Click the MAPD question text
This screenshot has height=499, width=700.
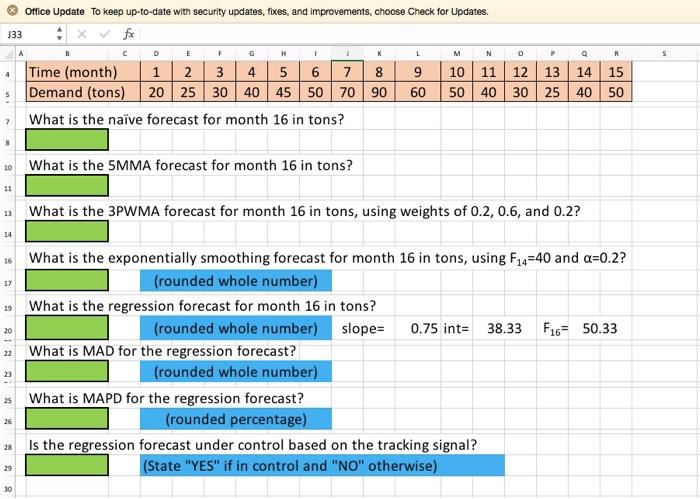166,398
